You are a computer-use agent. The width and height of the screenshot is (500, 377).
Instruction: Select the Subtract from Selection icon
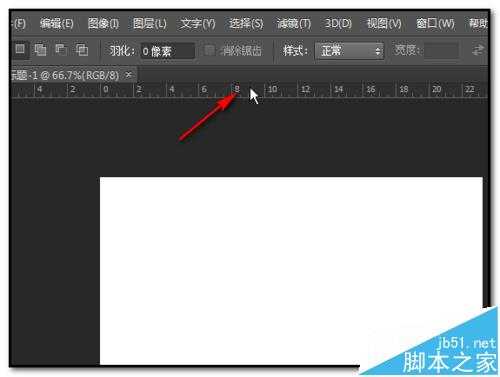61,50
